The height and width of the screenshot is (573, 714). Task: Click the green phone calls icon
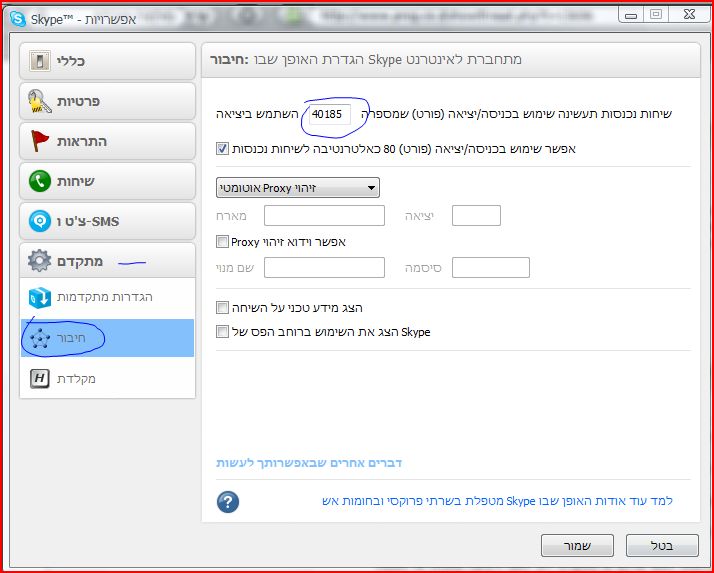(40, 181)
